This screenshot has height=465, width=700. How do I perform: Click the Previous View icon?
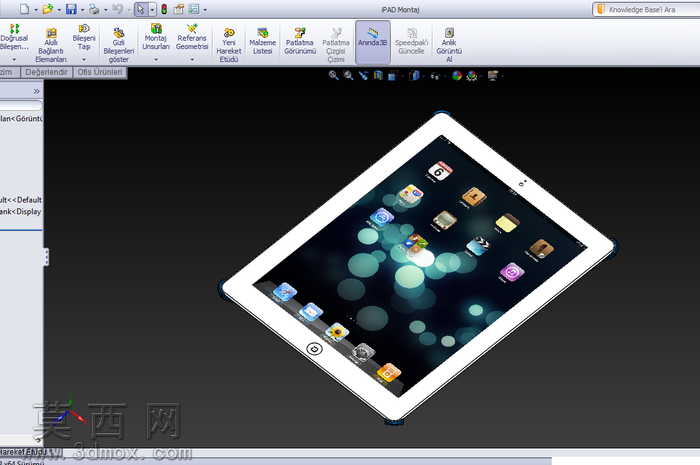[x=363, y=75]
